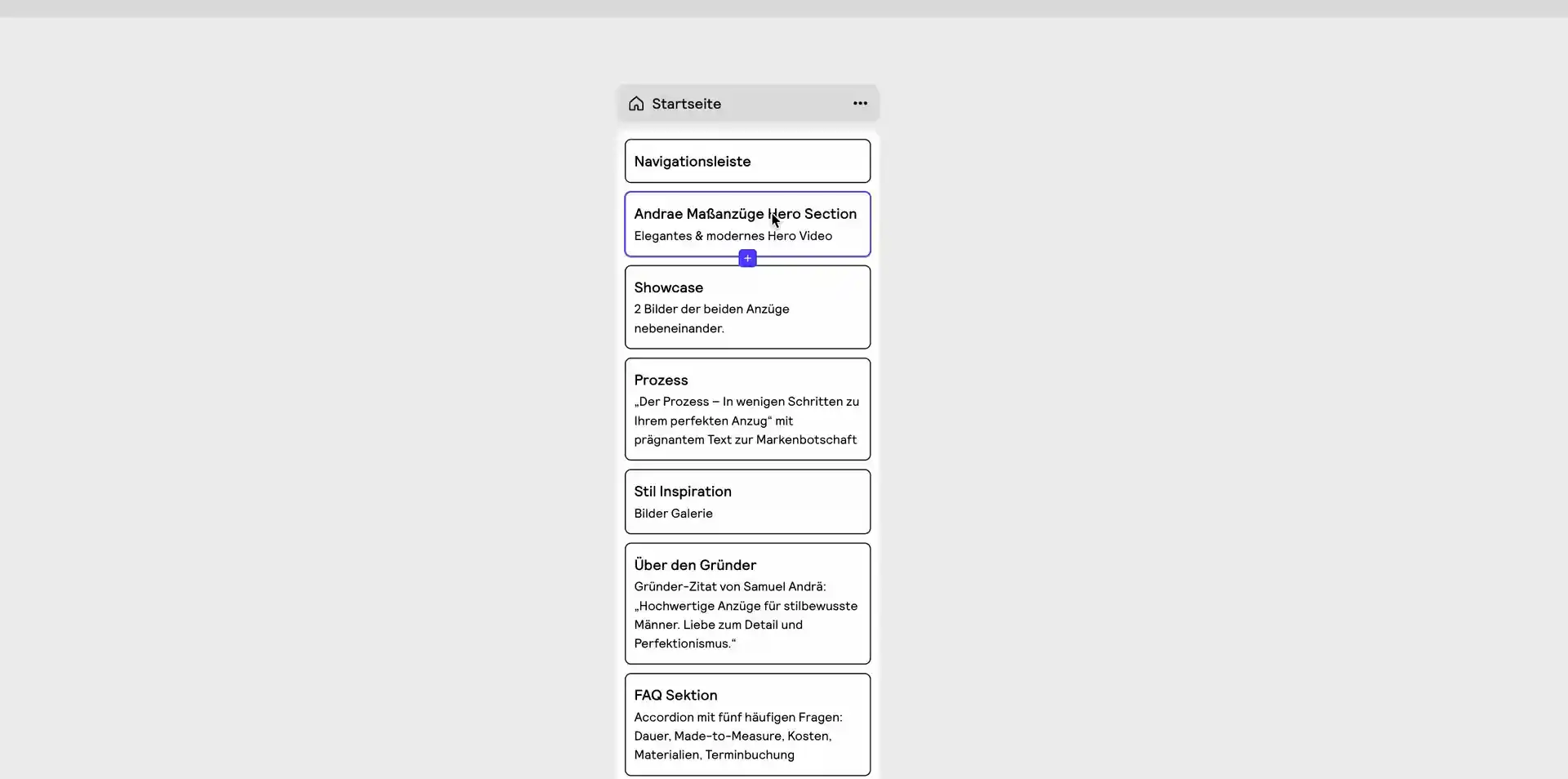The width and height of the screenshot is (1568, 779).
Task: Click the Gründer-Zitat text of Samuel Andrä
Action: pyautogui.click(x=729, y=585)
